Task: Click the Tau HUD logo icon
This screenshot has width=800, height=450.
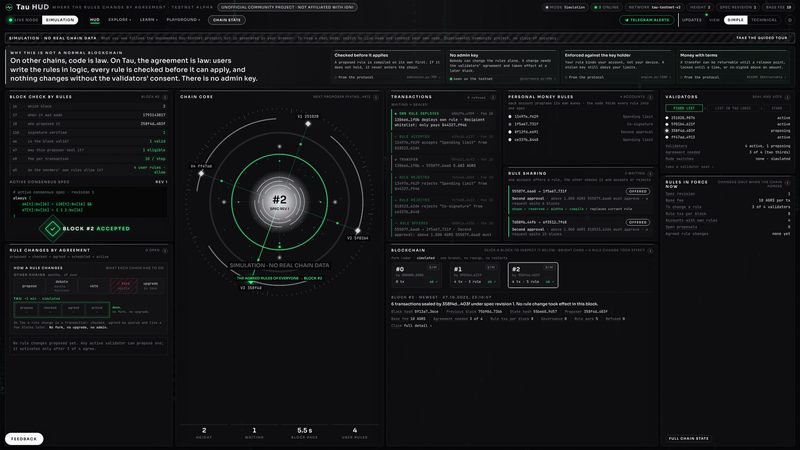Action: coord(9,7)
